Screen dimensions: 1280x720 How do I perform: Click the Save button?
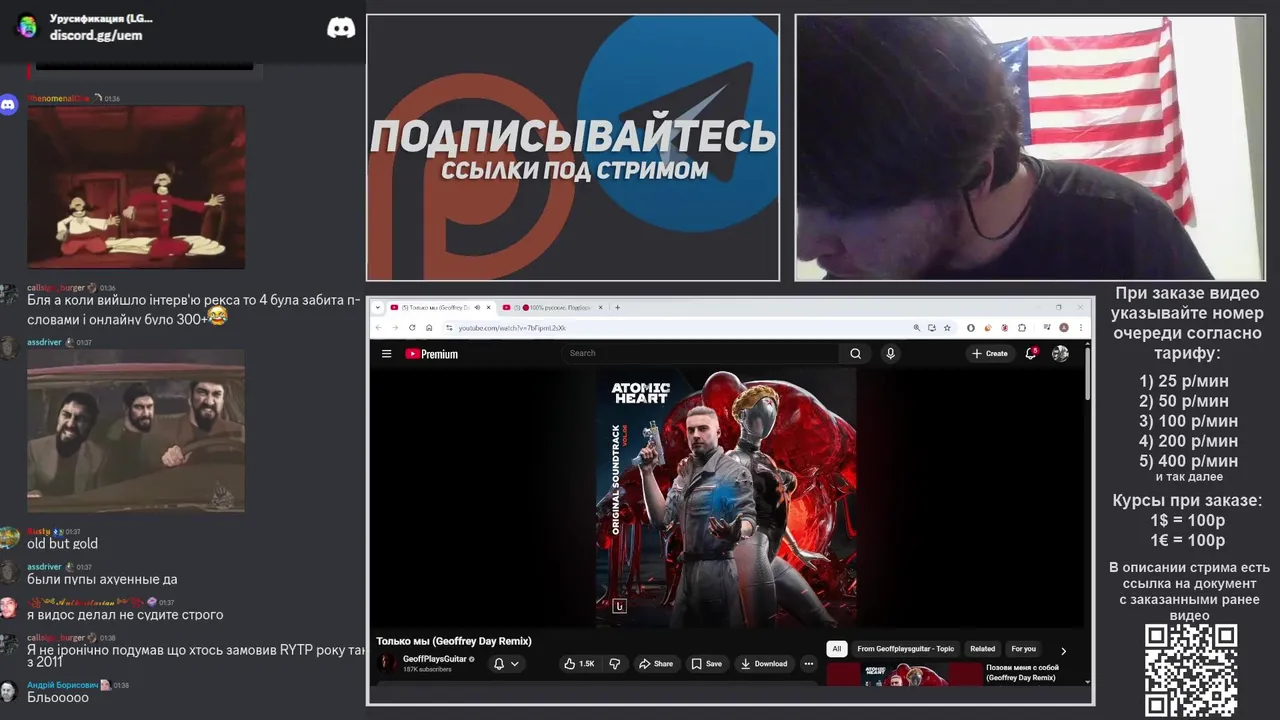click(x=706, y=664)
